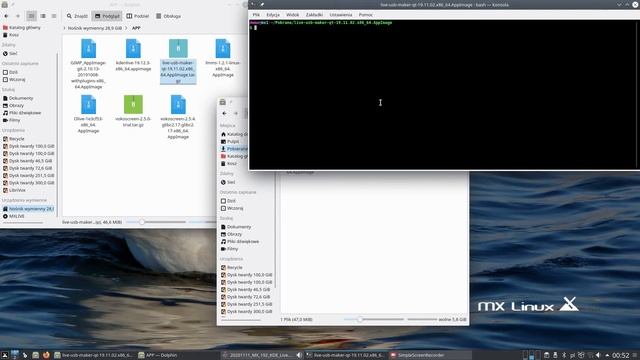Click Nośnik wymienny 28,9 GiB breadcrumb
The image size is (640, 360).
coord(95,28)
